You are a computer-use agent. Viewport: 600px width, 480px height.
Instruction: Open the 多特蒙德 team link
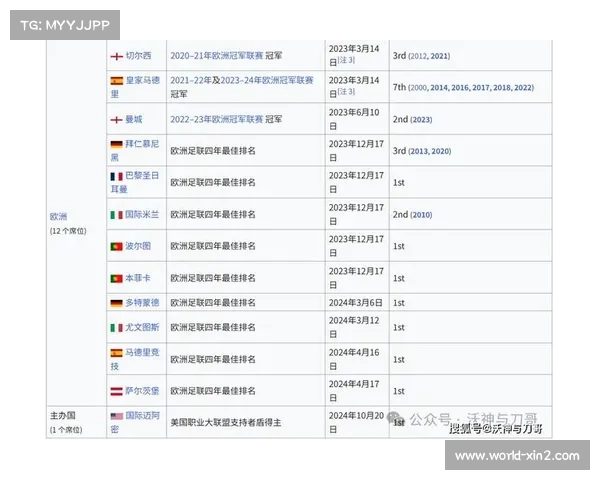point(142,303)
